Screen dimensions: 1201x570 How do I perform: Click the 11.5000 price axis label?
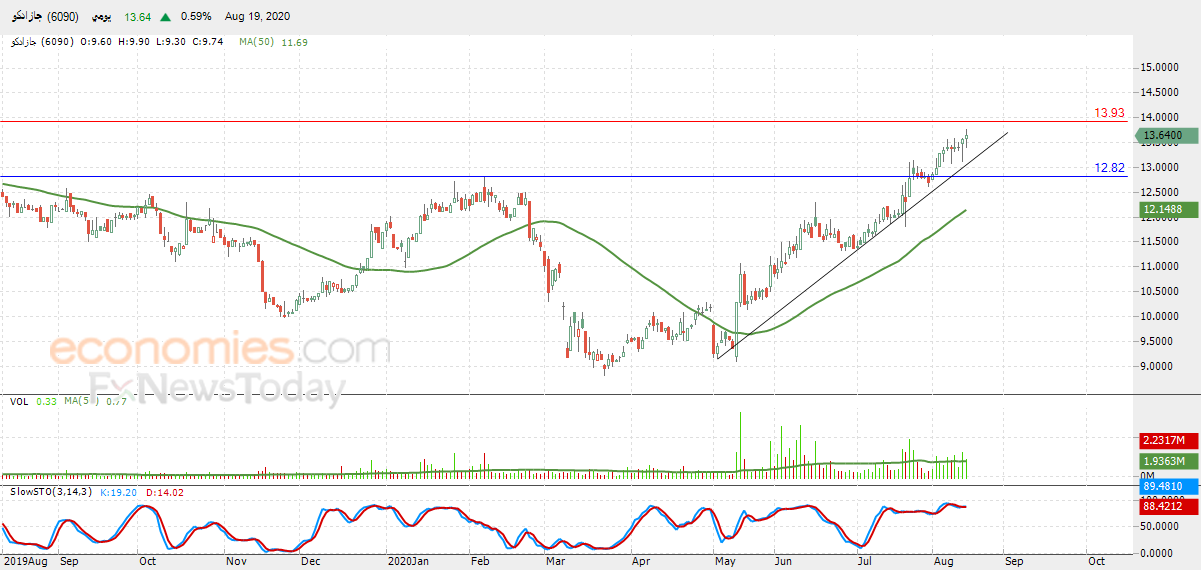[1160, 242]
